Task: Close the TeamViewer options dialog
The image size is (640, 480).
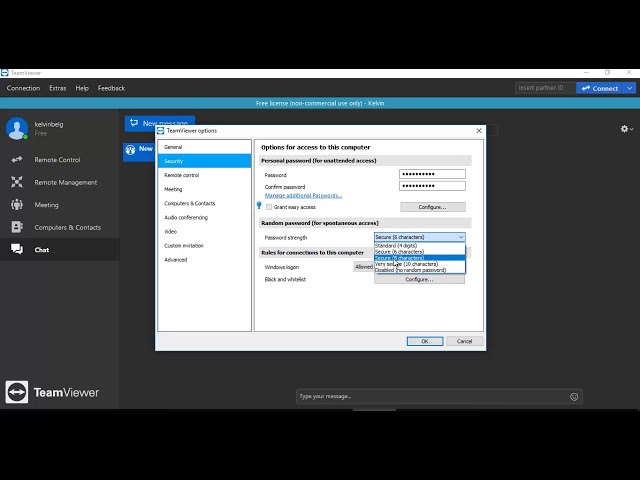Action: (479, 131)
